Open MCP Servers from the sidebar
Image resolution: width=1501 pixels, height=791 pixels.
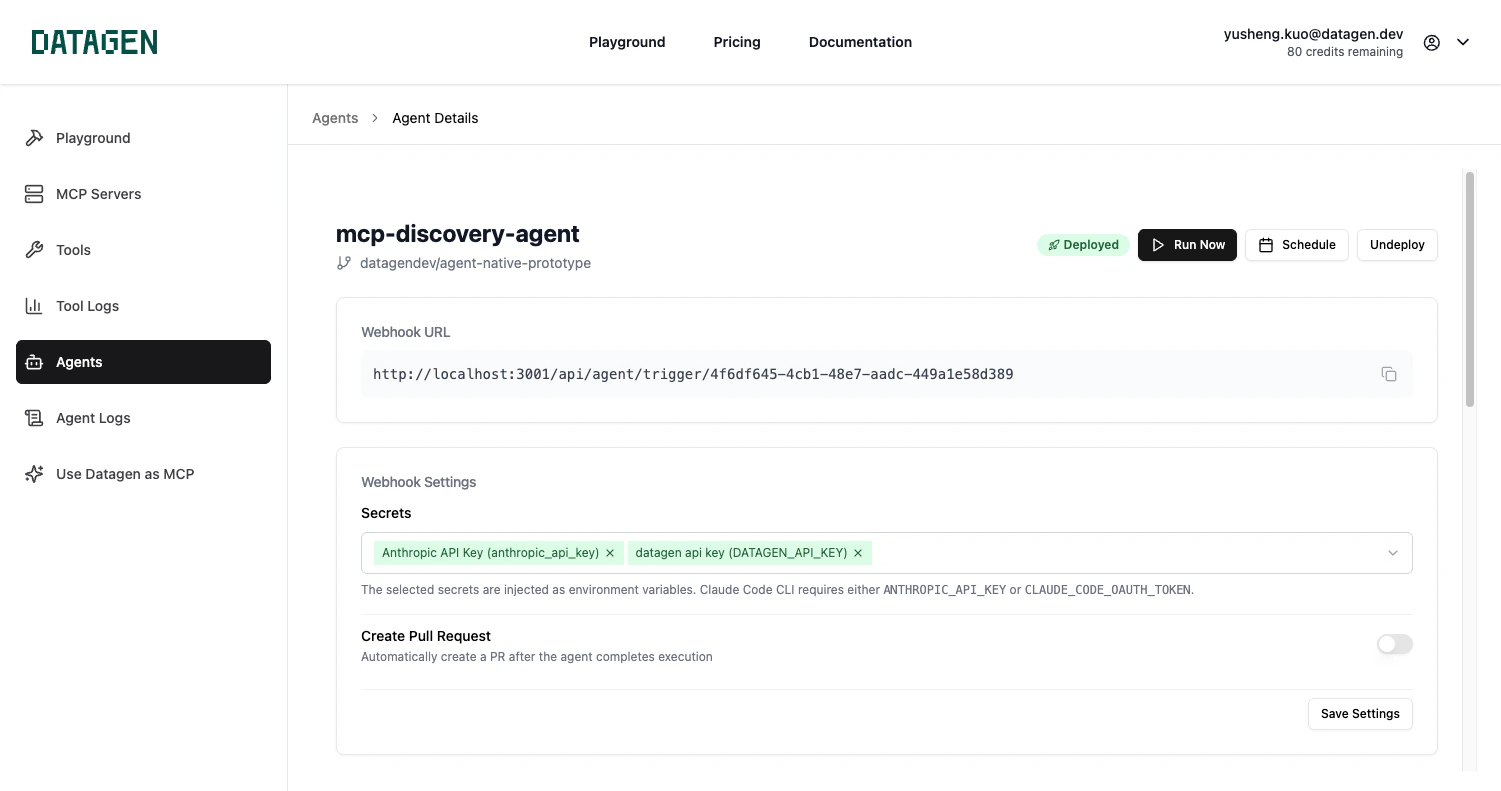[33, 193]
